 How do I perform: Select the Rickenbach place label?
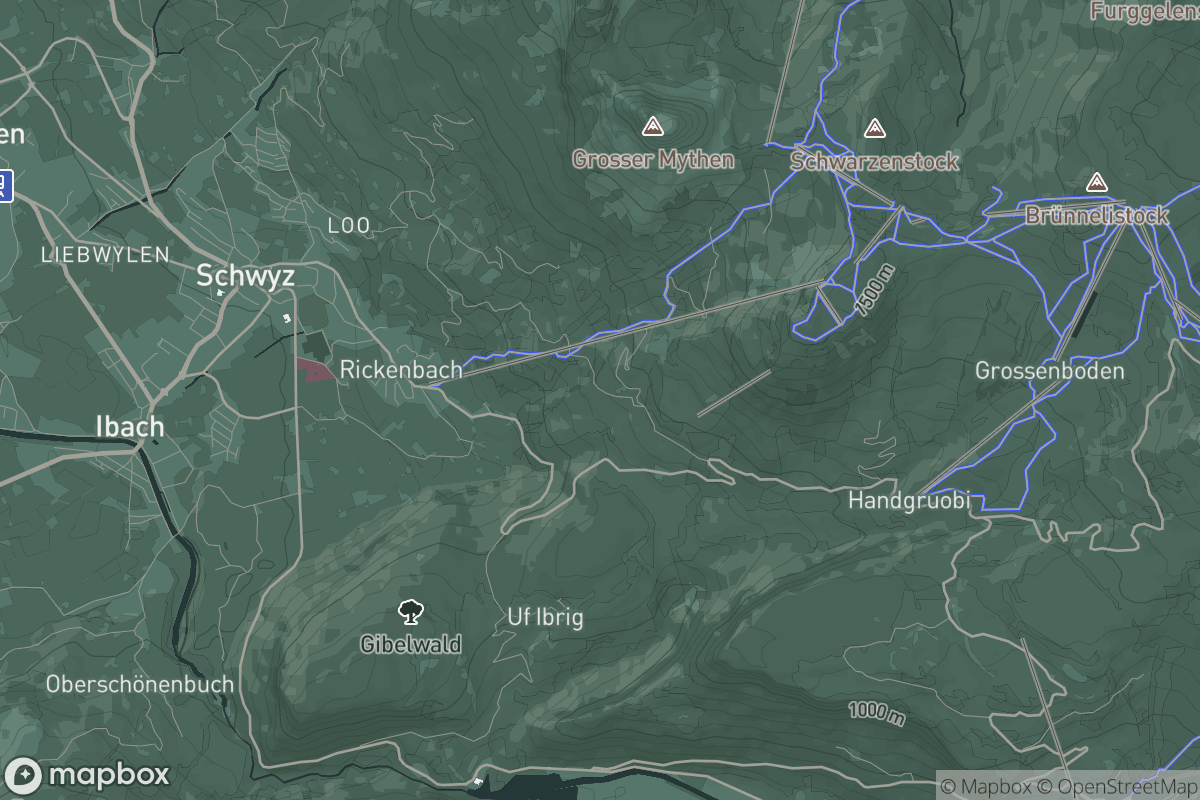401,369
